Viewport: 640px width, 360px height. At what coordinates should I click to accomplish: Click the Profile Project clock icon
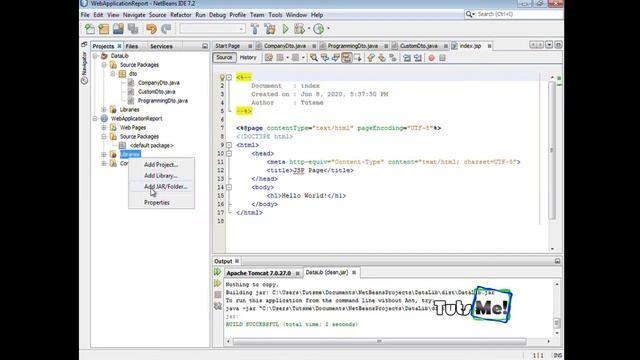click(x=319, y=29)
